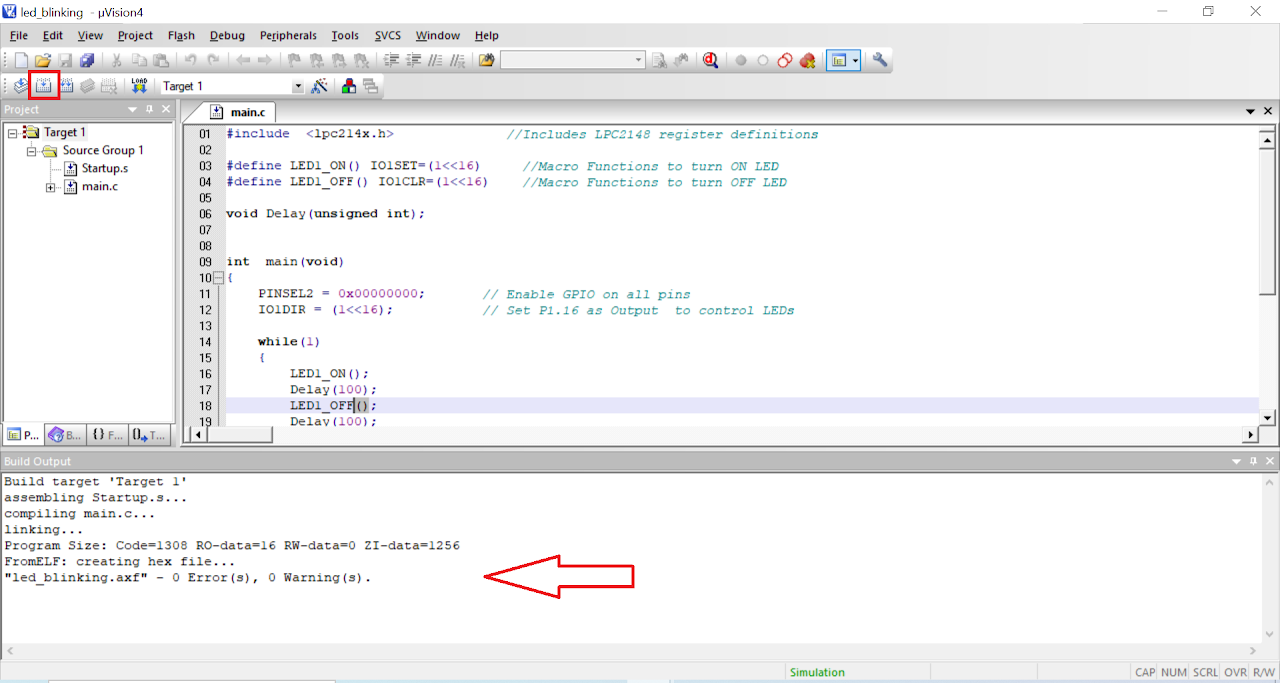Click the Simulation status bar label
Image resolution: width=1280 pixels, height=683 pixels.
818,672
